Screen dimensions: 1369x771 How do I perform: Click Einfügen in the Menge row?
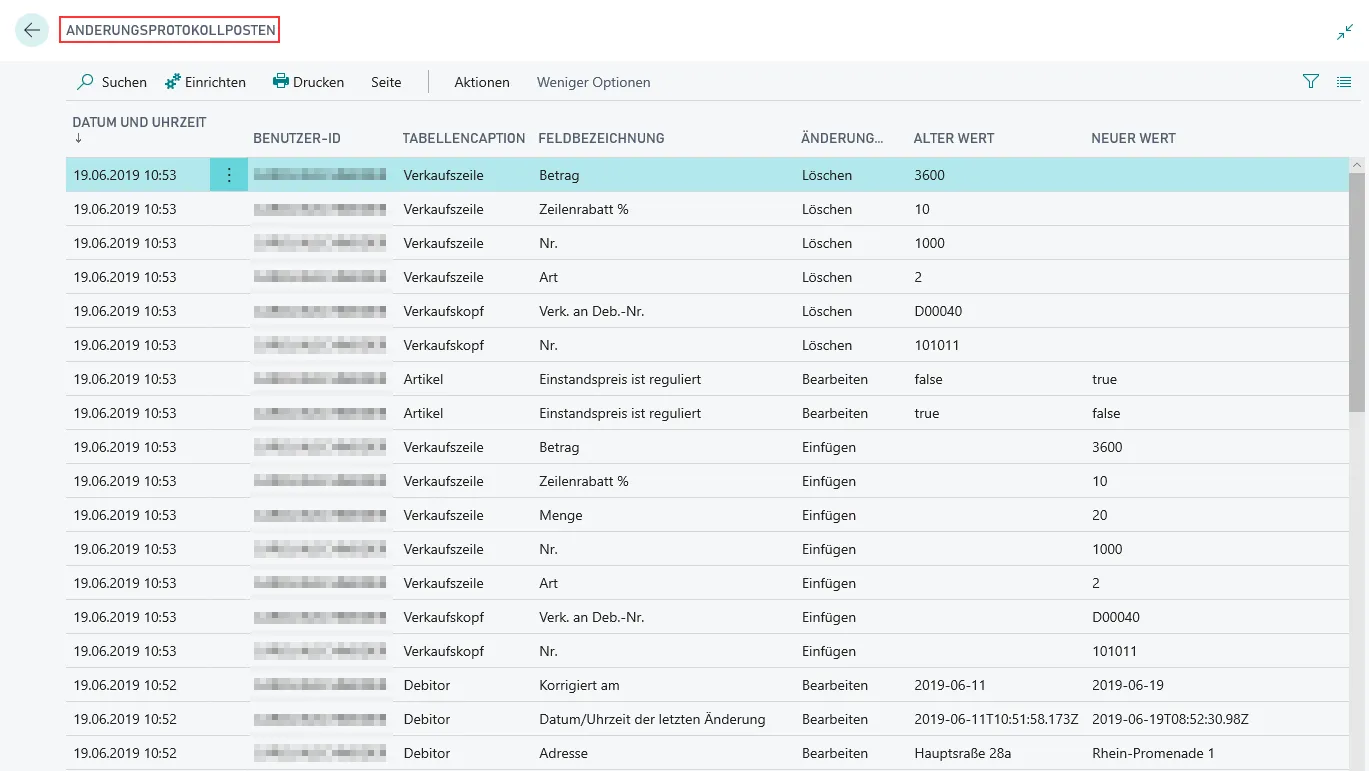(829, 515)
